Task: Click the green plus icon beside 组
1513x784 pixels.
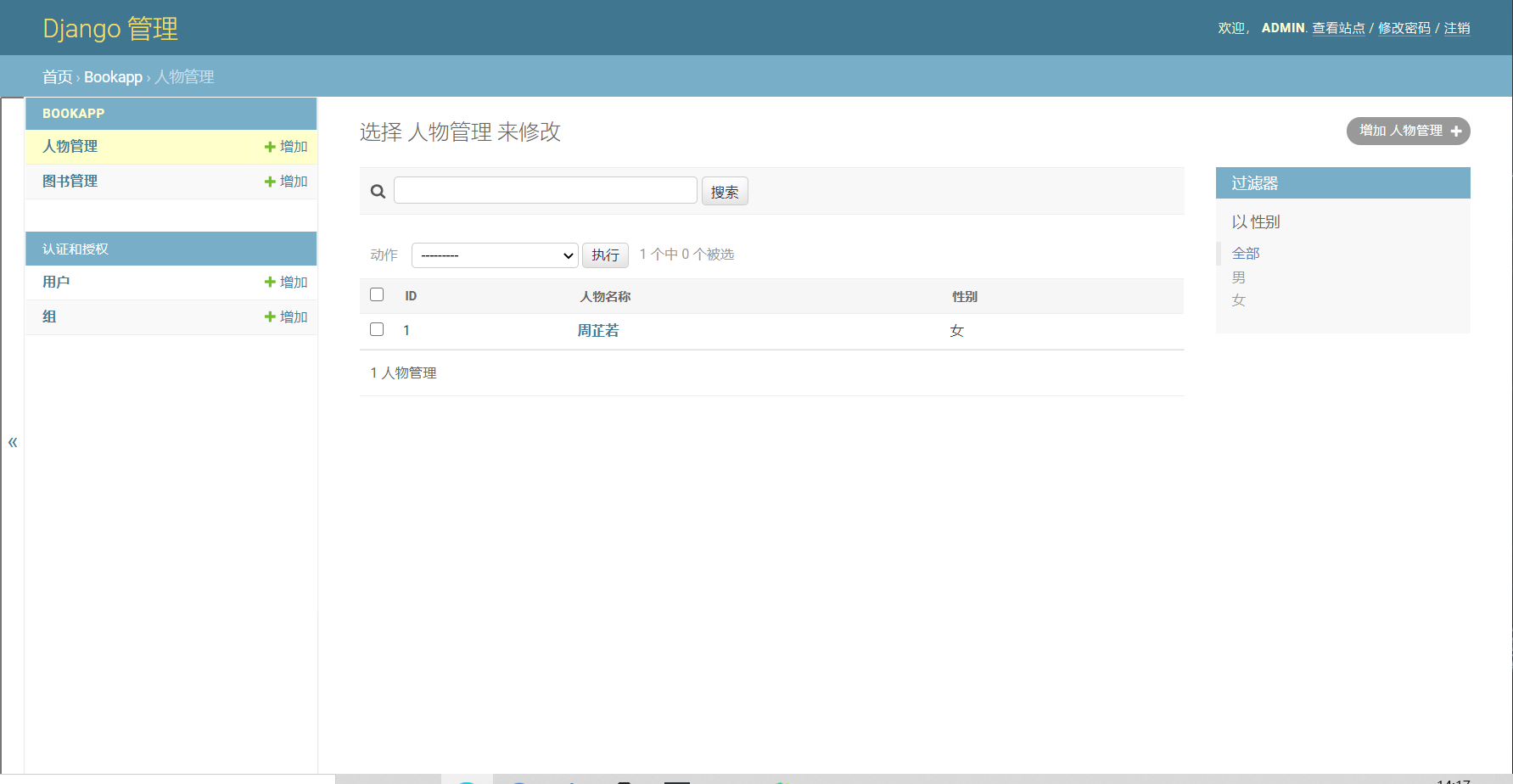Action: pos(270,317)
